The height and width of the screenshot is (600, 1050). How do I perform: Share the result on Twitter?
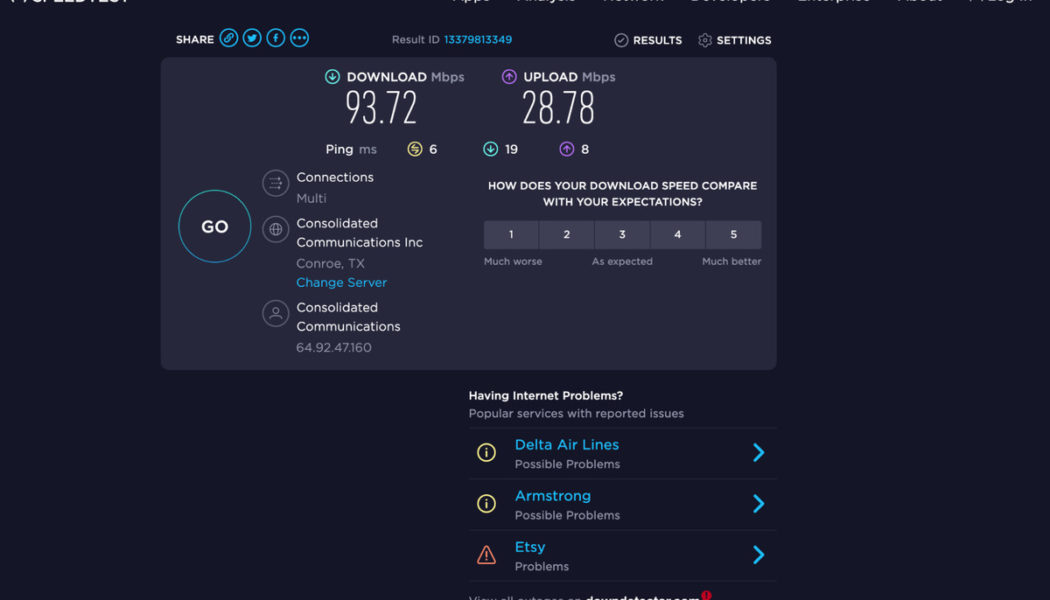click(x=250, y=38)
